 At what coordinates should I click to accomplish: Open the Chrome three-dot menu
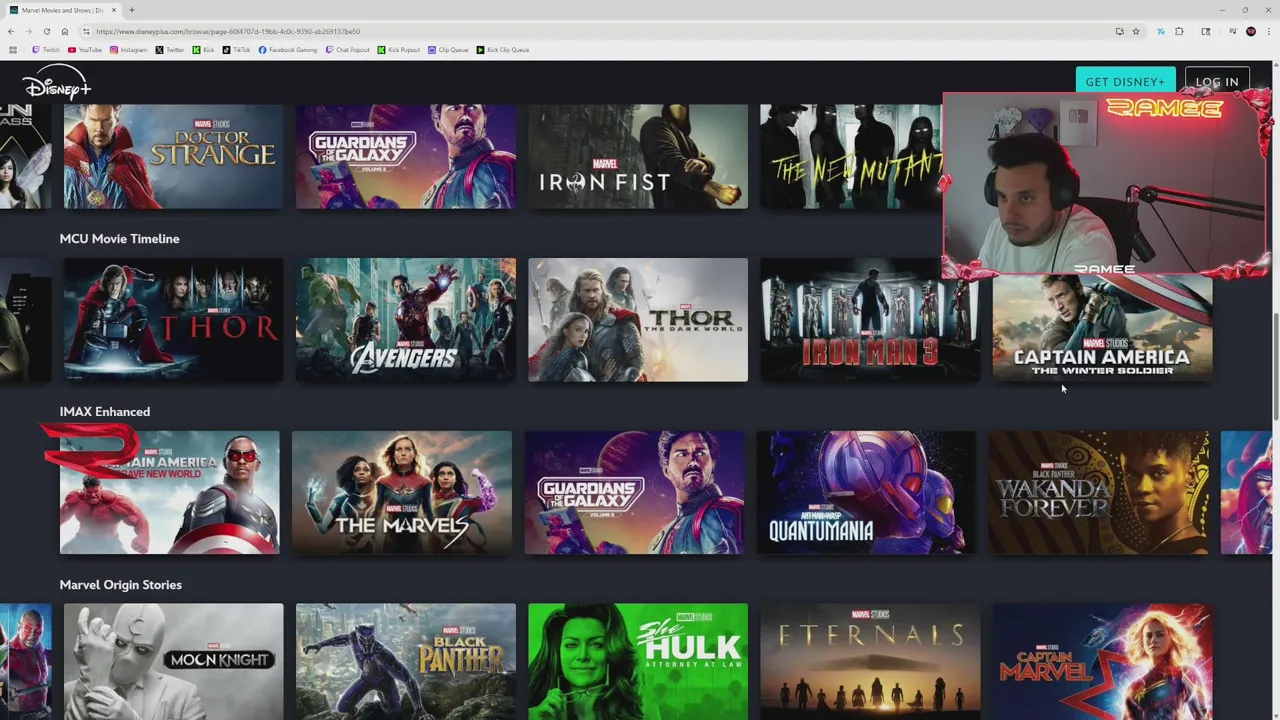coord(1268,31)
